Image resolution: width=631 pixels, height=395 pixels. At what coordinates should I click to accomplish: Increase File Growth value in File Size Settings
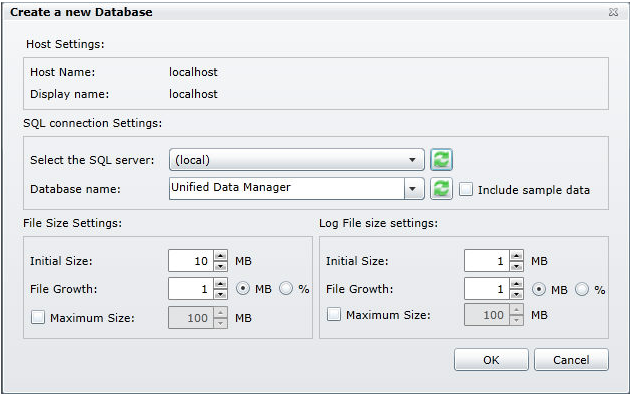click(x=221, y=284)
